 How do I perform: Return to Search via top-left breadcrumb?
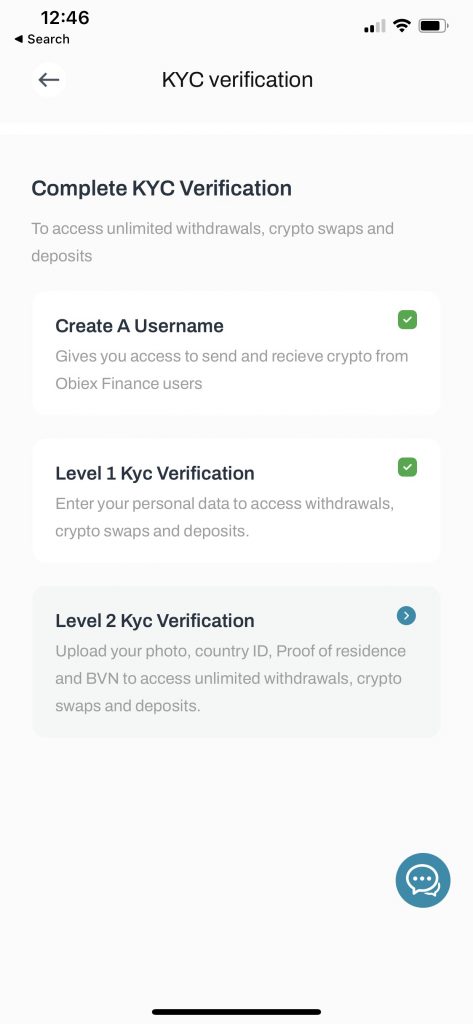(42, 39)
